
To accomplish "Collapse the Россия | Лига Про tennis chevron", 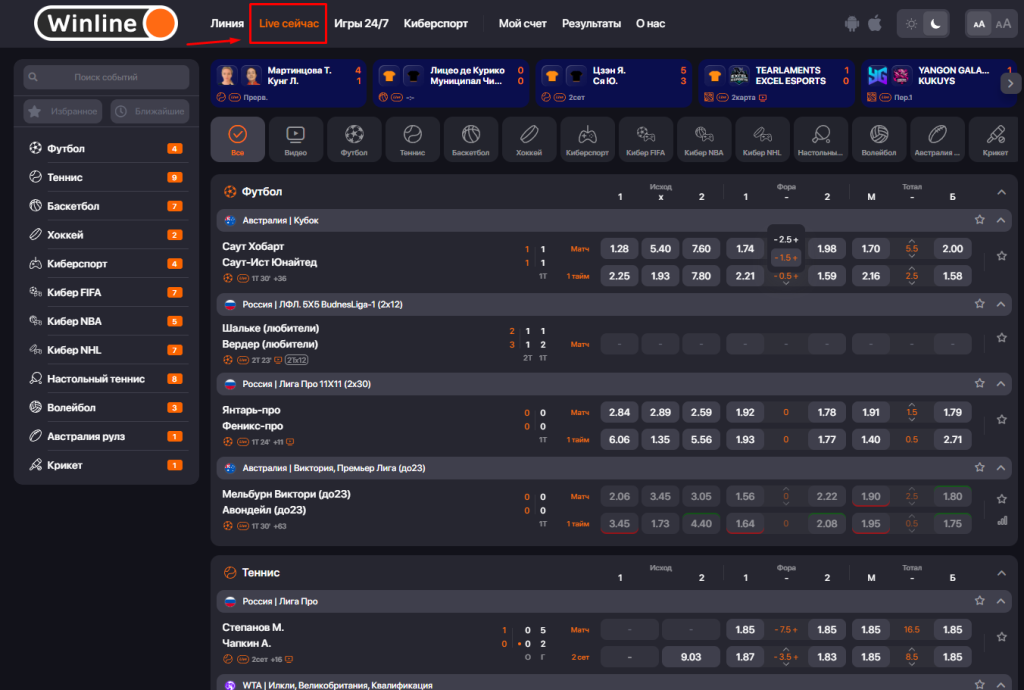I will point(1000,601).
